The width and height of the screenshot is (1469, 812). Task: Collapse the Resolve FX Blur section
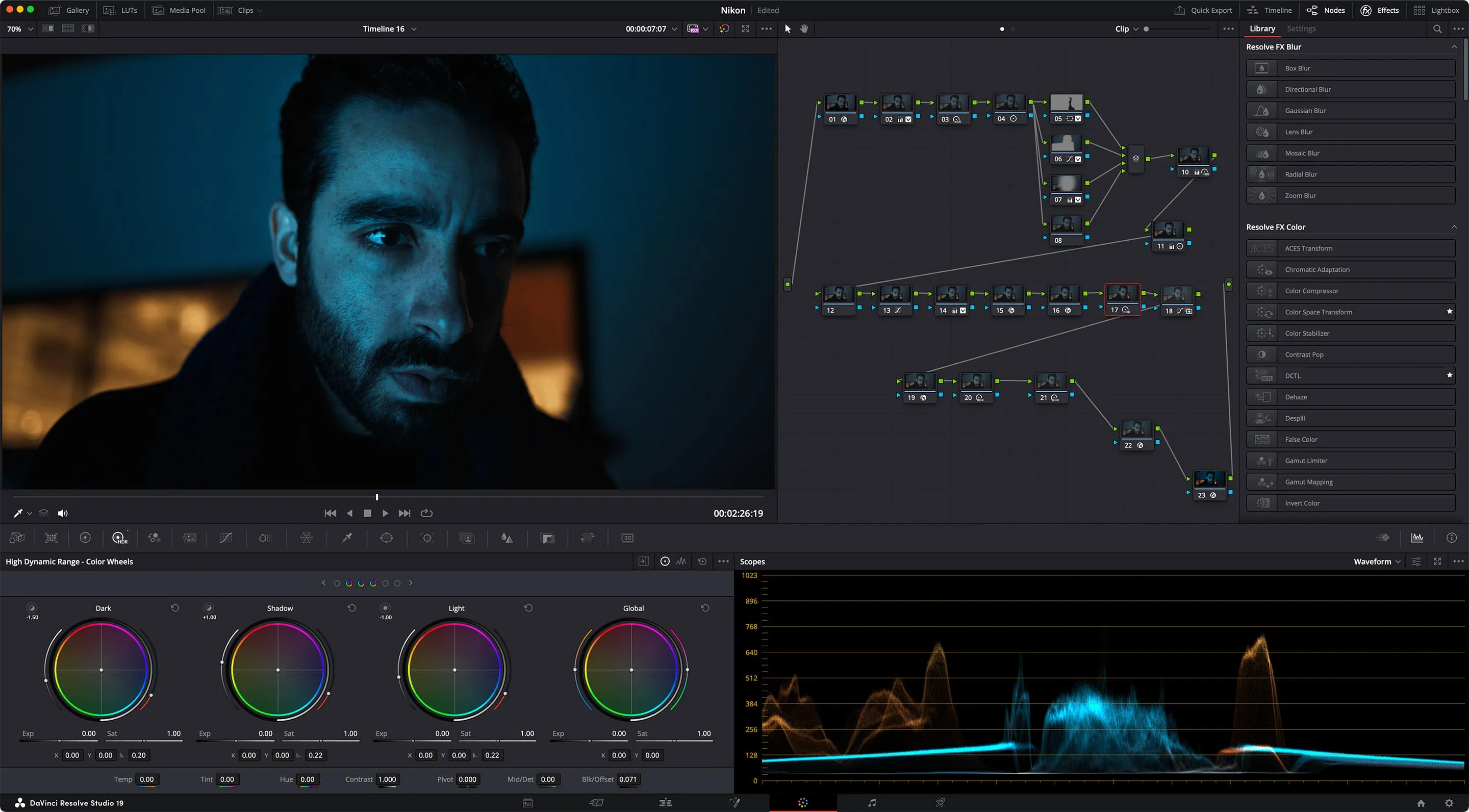1454,47
